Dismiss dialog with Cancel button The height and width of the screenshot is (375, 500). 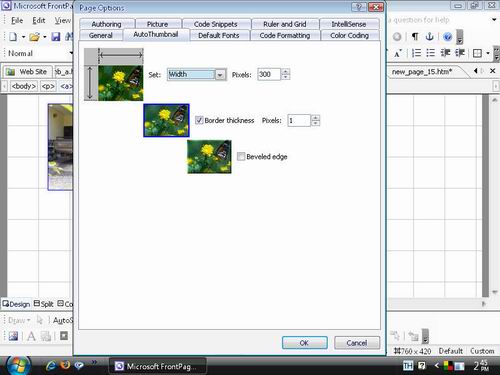click(357, 343)
